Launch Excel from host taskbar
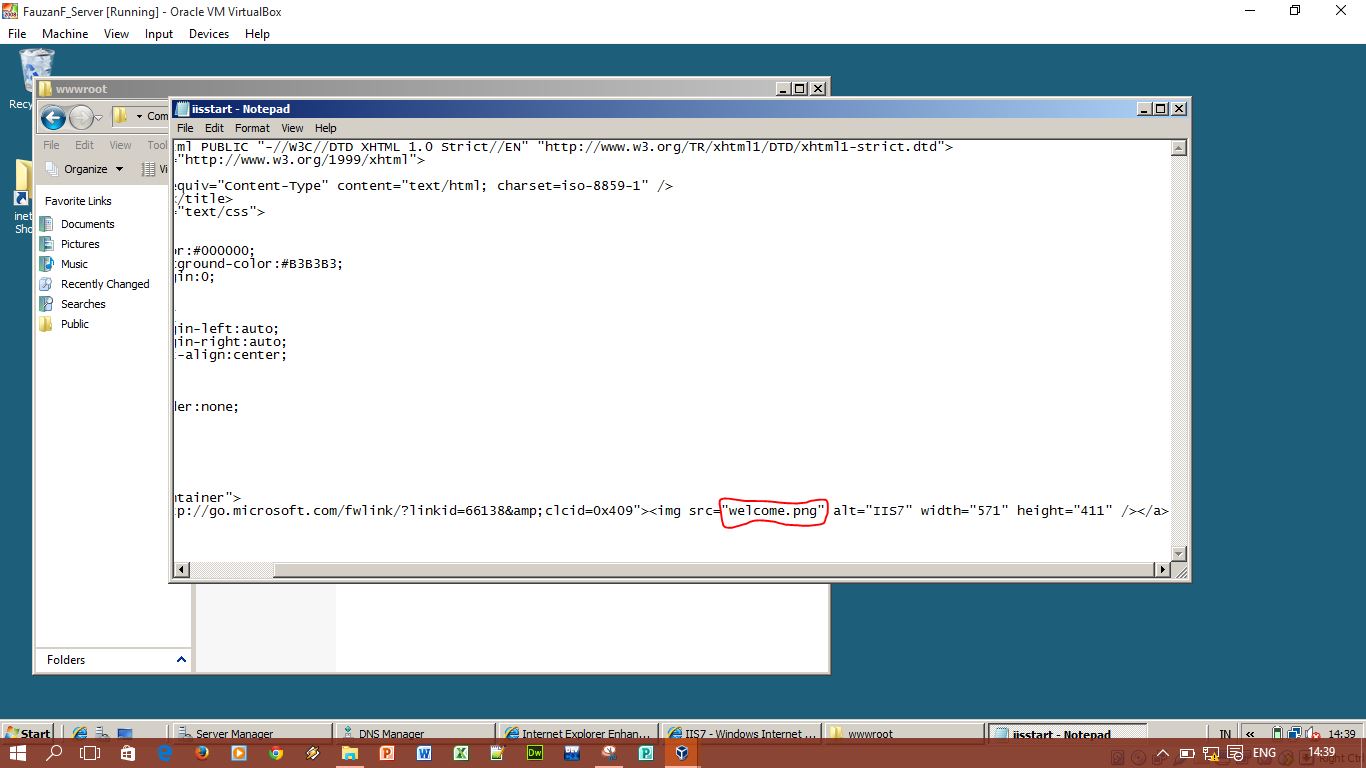This screenshot has width=1366, height=768. (460, 753)
